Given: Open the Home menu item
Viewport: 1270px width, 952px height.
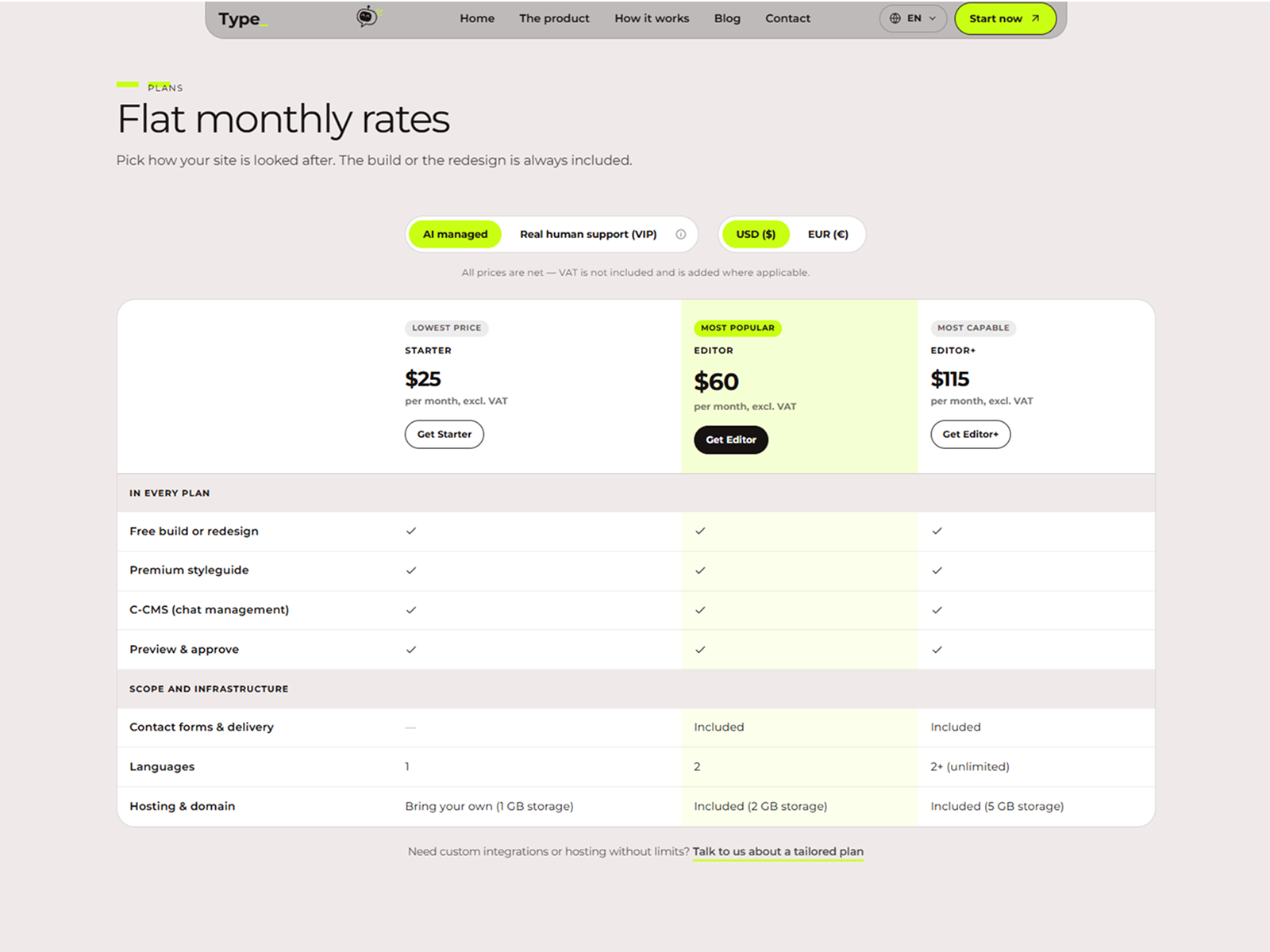Looking at the screenshot, I should 477,18.
